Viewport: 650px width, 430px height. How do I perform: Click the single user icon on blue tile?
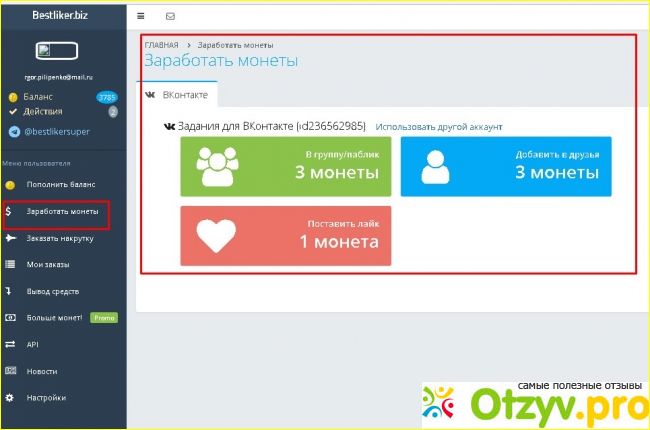pyautogui.click(x=435, y=166)
